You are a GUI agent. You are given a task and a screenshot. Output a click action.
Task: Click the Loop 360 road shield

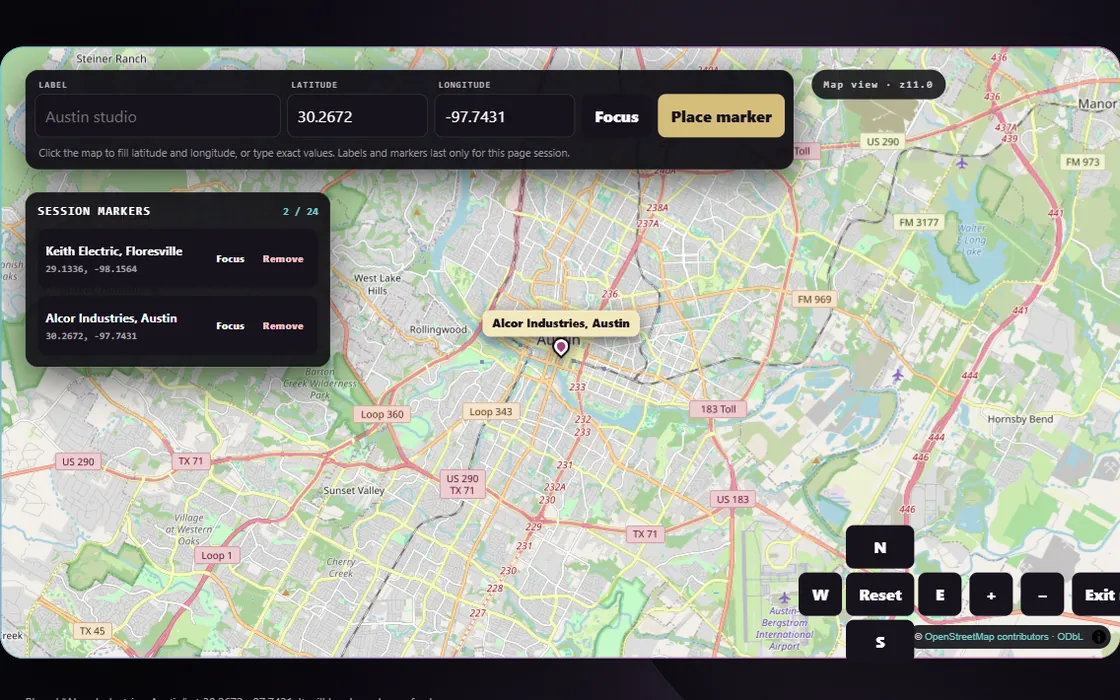point(382,414)
